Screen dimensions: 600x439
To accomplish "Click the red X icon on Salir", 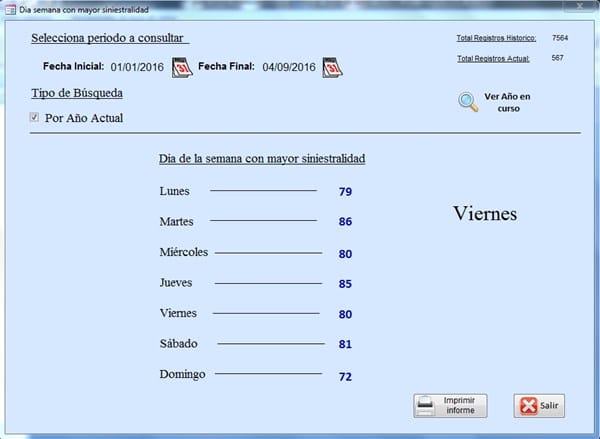I will [528, 406].
